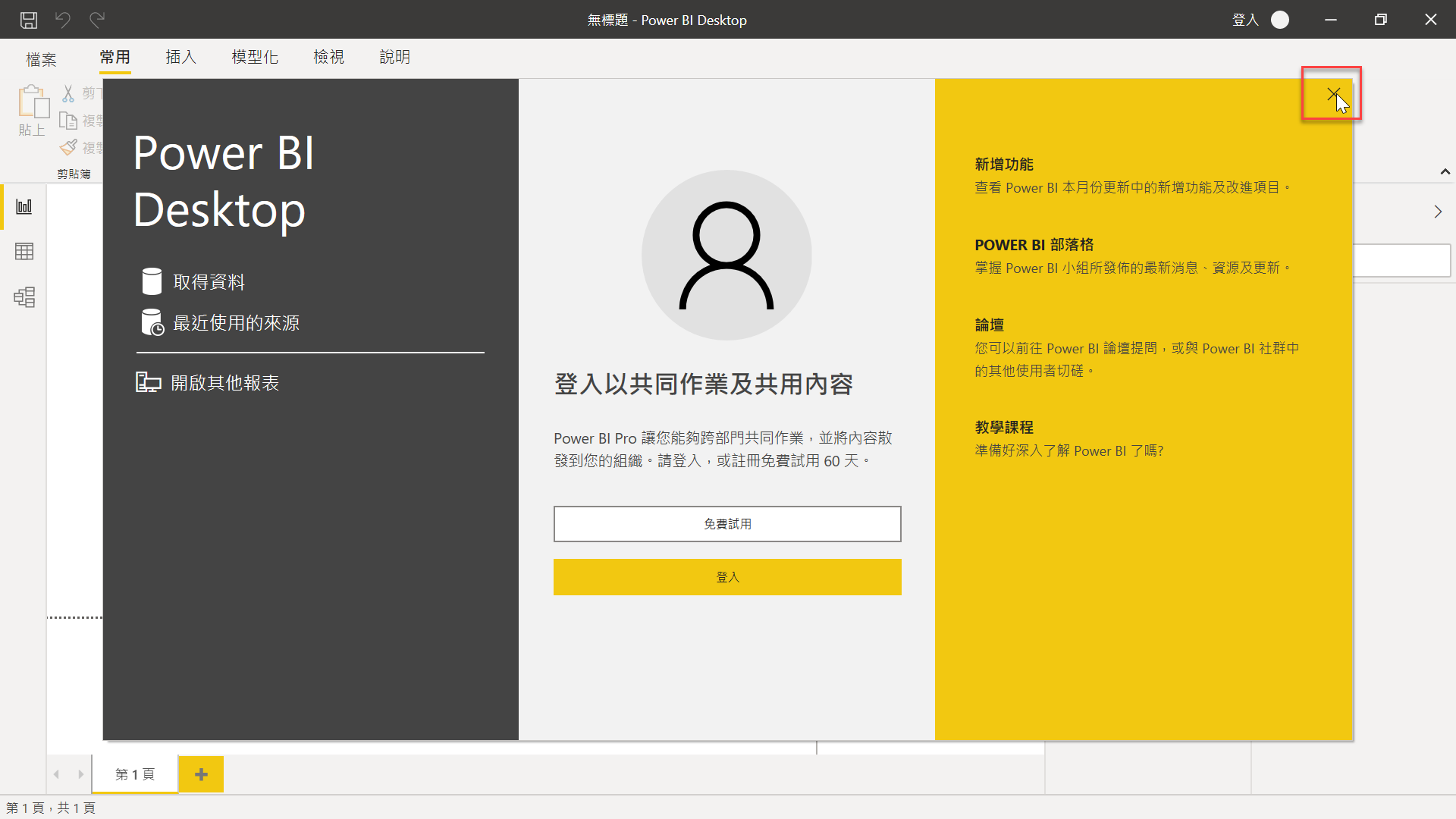The image size is (1456, 819).
Task: Click the 開啟其他報表 folder icon
Action: (x=148, y=382)
